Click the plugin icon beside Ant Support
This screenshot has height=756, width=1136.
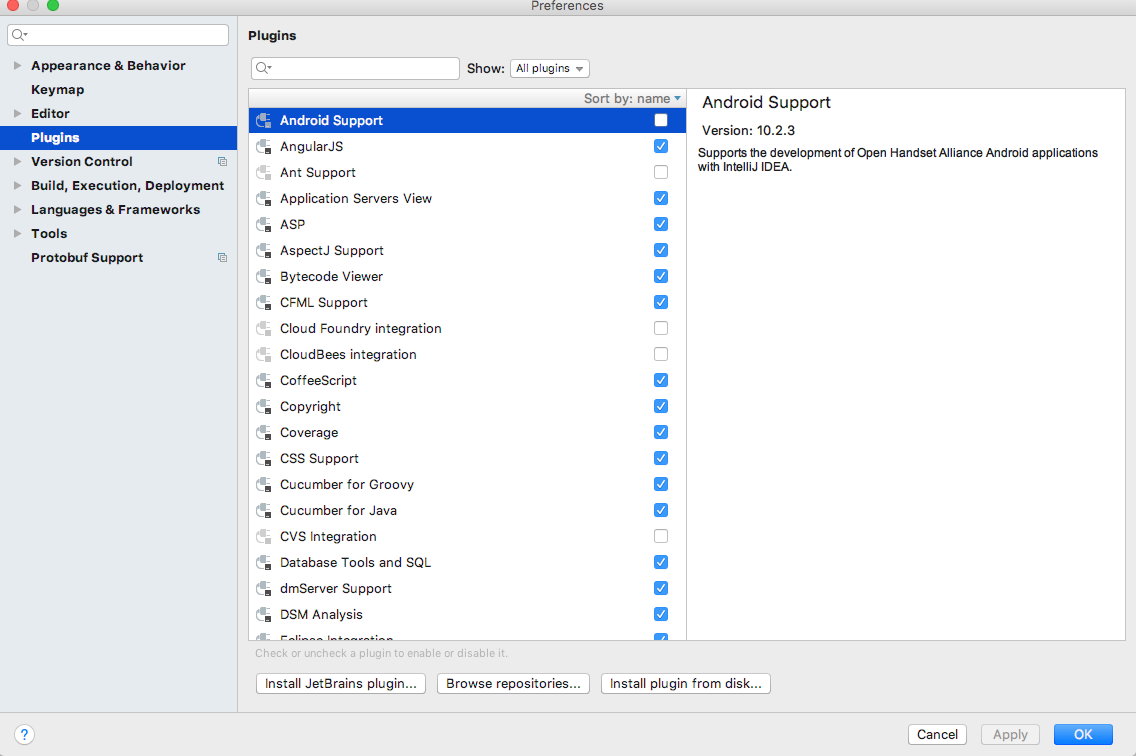[264, 173]
